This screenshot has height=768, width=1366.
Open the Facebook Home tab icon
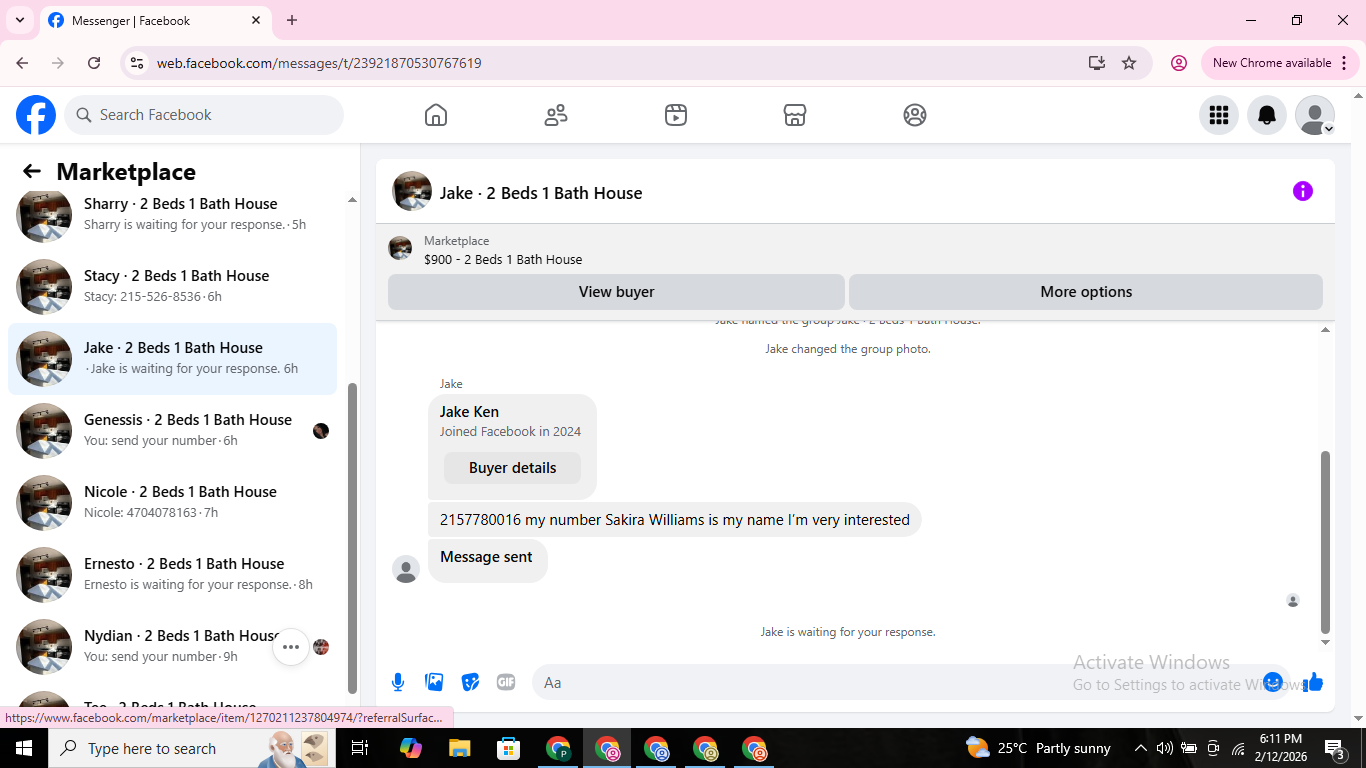click(x=436, y=115)
